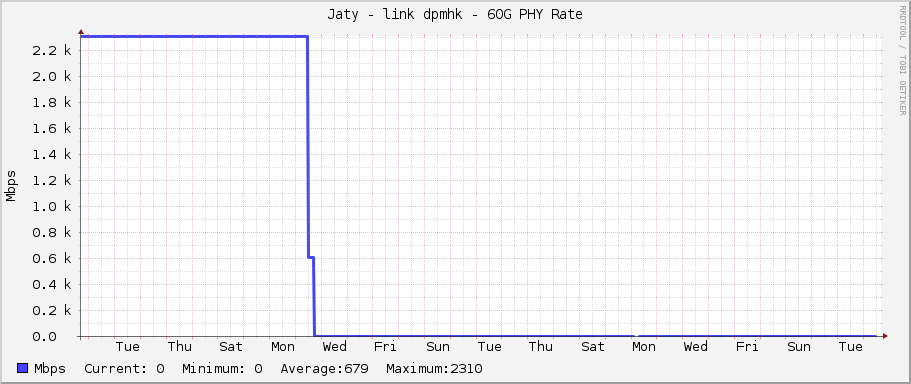This screenshot has width=911, height=384.
Task: Click the 'Mbps' legend label beside the blue square
Action: [x=50, y=368]
